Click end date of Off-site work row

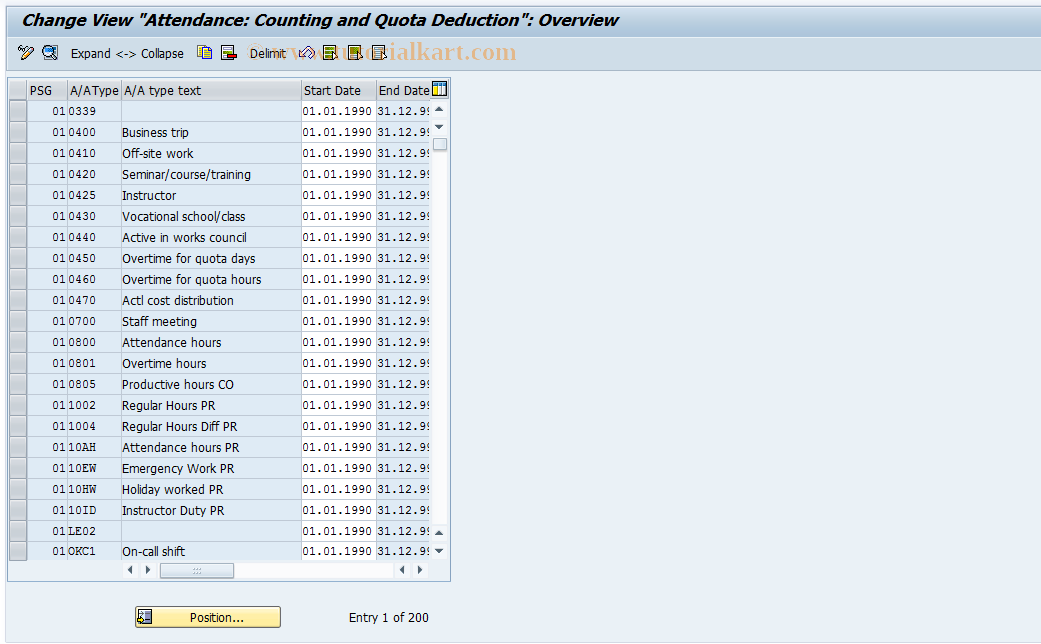coord(404,153)
